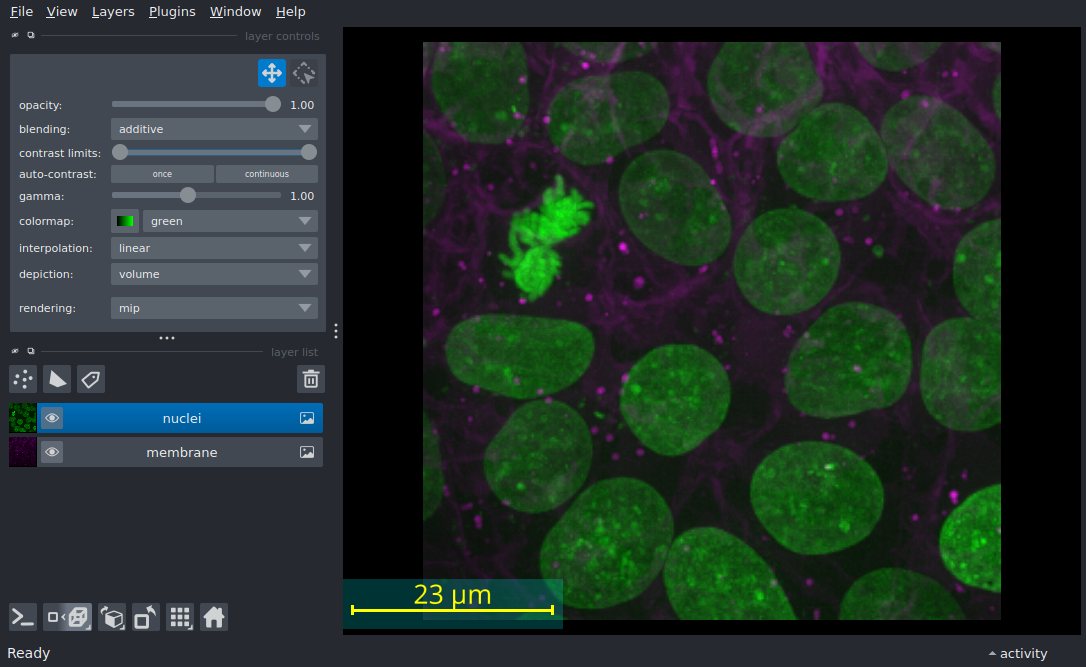Viewport: 1086px width, 667px height.
Task: Click the gamma slider handle
Action: [188, 195]
